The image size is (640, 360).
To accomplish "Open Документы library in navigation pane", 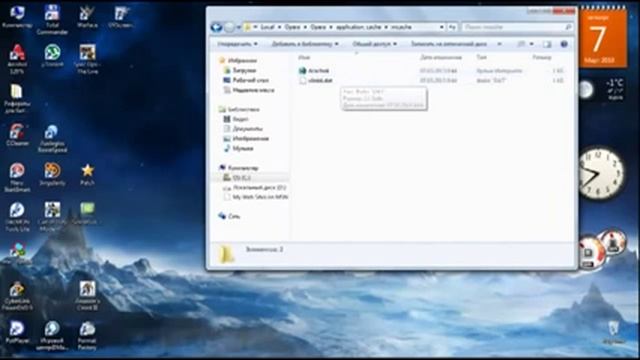I will tap(243, 129).
